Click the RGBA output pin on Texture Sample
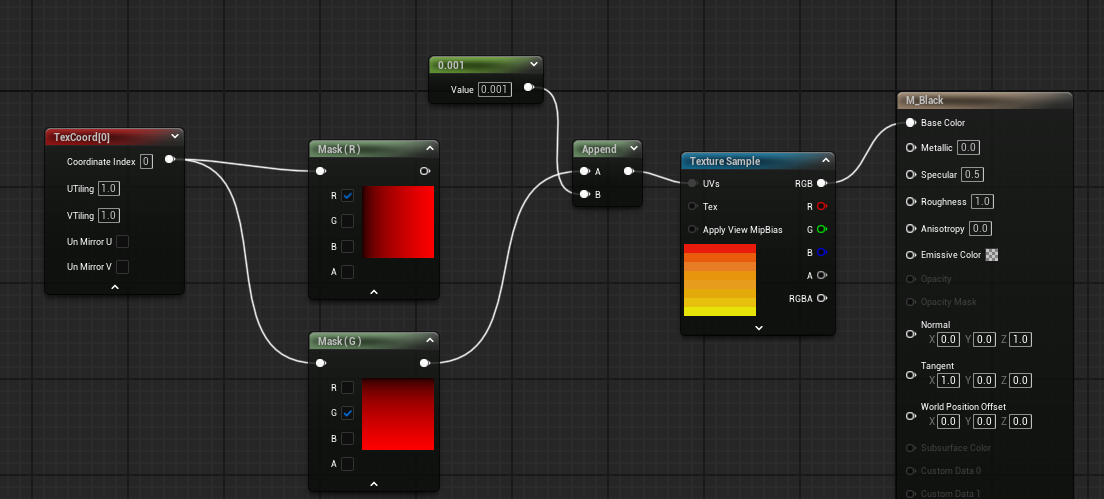This screenshot has height=499, width=1104. (822, 298)
